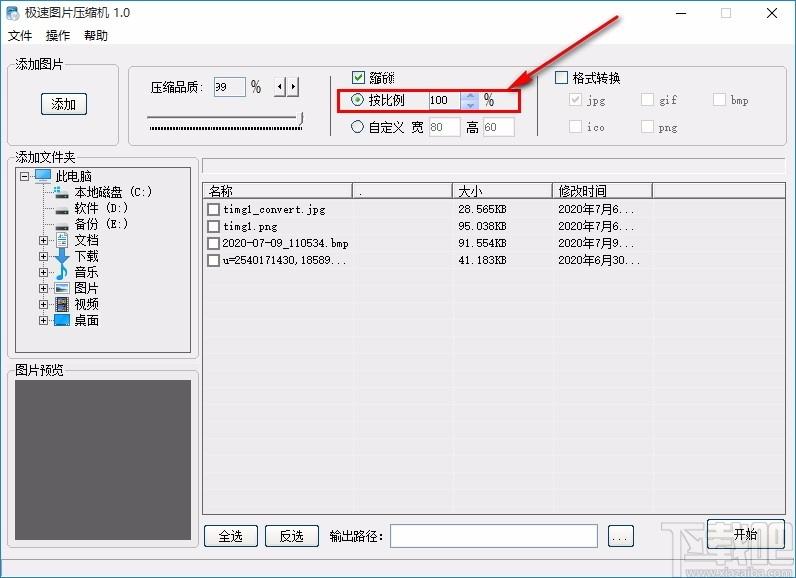The height and width of the screenshot is (578, 796).
Task: Select the 桌面 desktop icon
Action: pos(62,320)
